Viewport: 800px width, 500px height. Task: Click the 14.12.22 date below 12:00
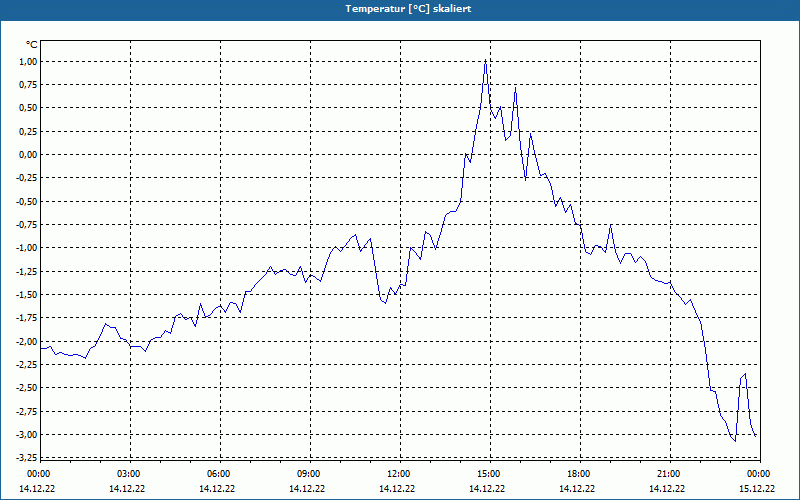click(397, 488)
